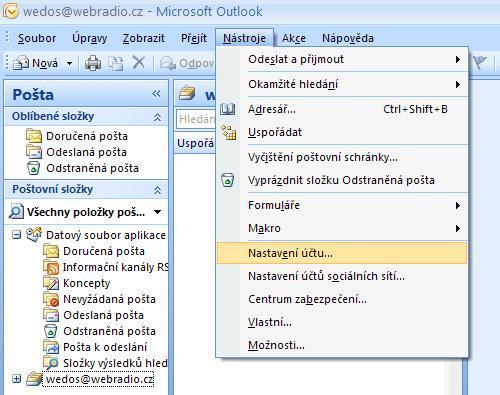
Task: Click the address book icon beside Adresář
Action: tap(228, 109)
